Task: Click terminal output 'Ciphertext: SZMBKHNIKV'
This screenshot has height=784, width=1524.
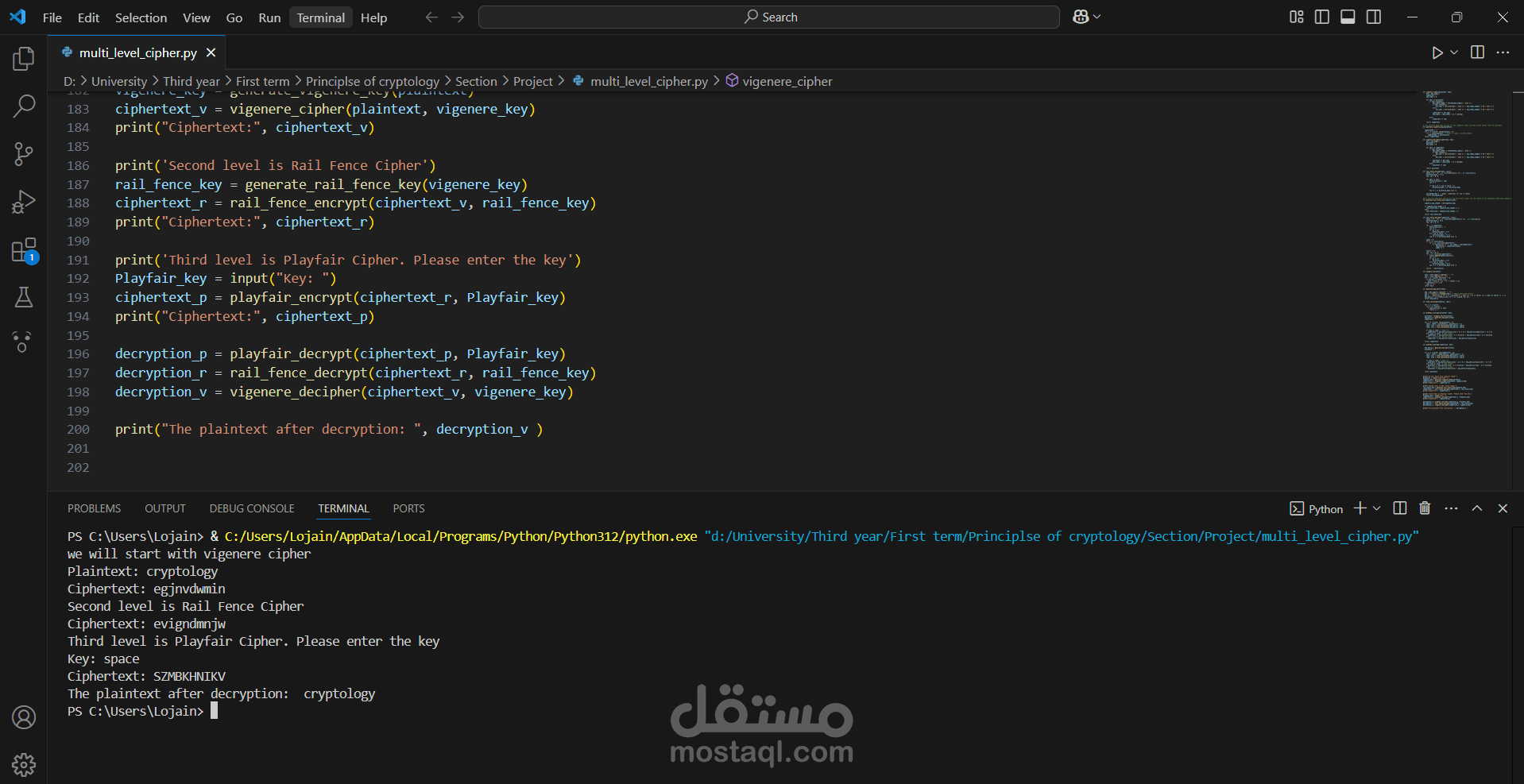Action: pos(146,676)
